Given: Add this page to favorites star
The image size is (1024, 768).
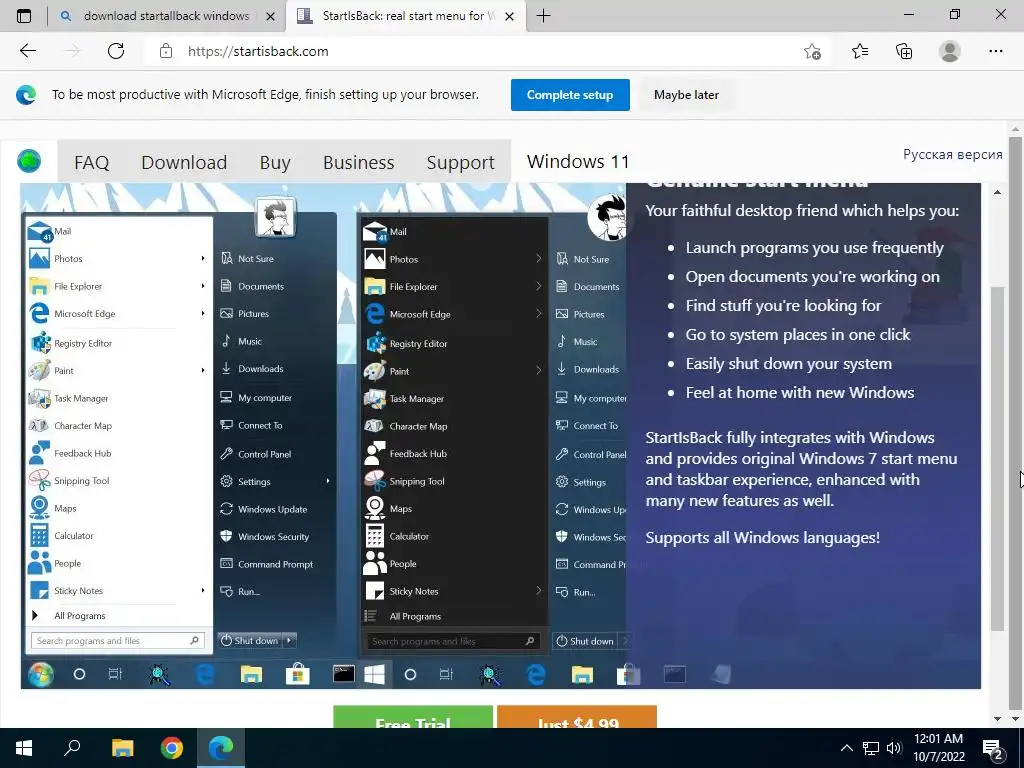Looking at the screenshot, I should point(812,51).
